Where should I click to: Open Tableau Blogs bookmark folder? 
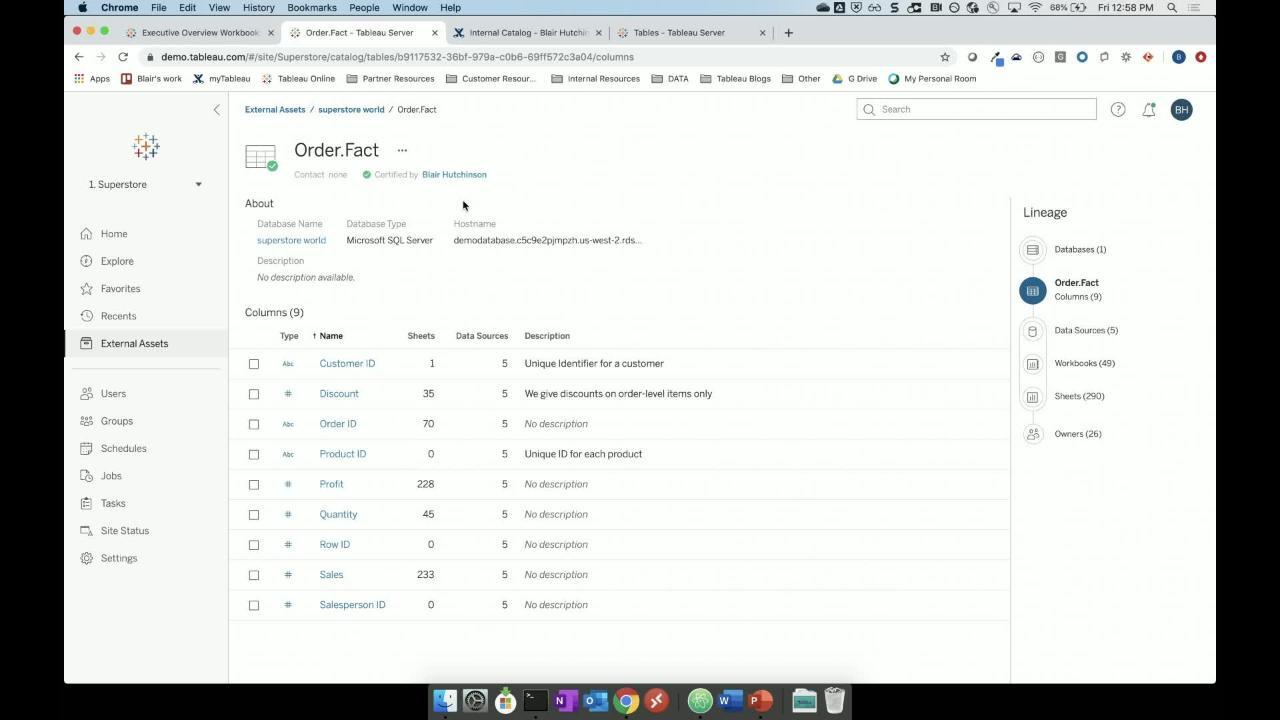tap(735, 79)
